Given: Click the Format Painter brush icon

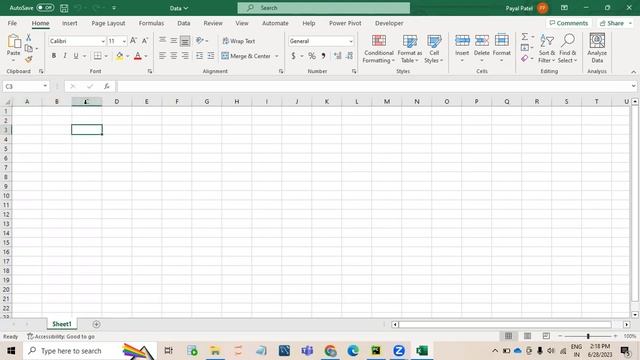Looking at the screenshot, I should [x=29, y=60].
